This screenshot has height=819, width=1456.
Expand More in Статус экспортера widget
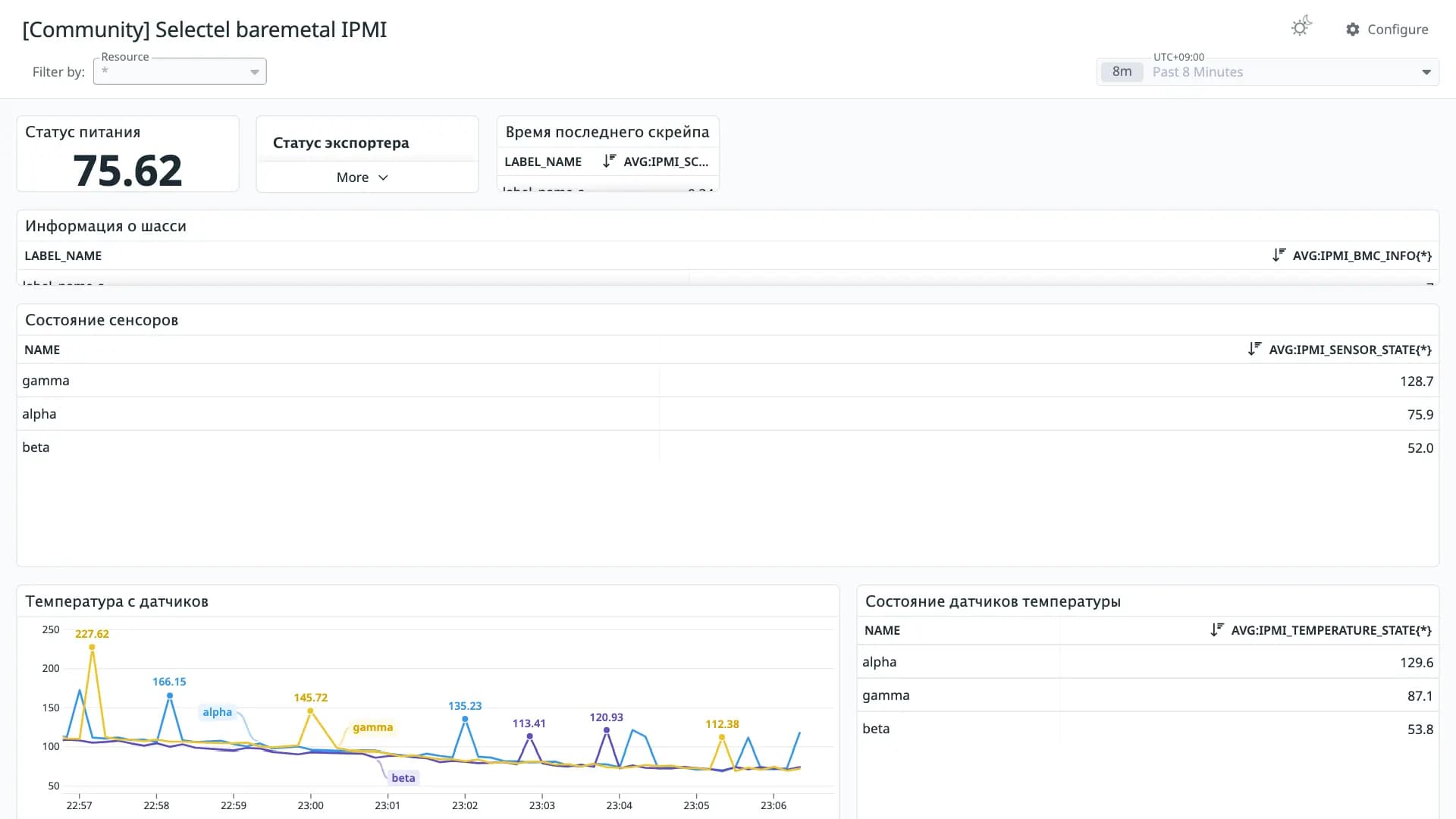click(x=362, y=177)
